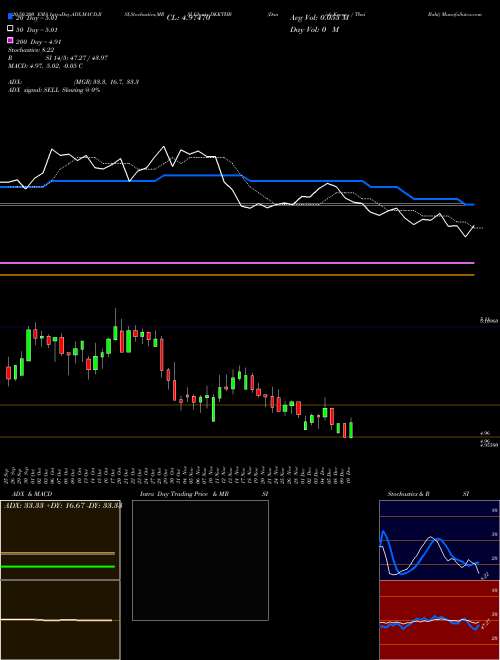The height and width of the screenshot is (660, 500).
Task: Click 'ADX signal: SELL' text
Action: coord(34,90)
